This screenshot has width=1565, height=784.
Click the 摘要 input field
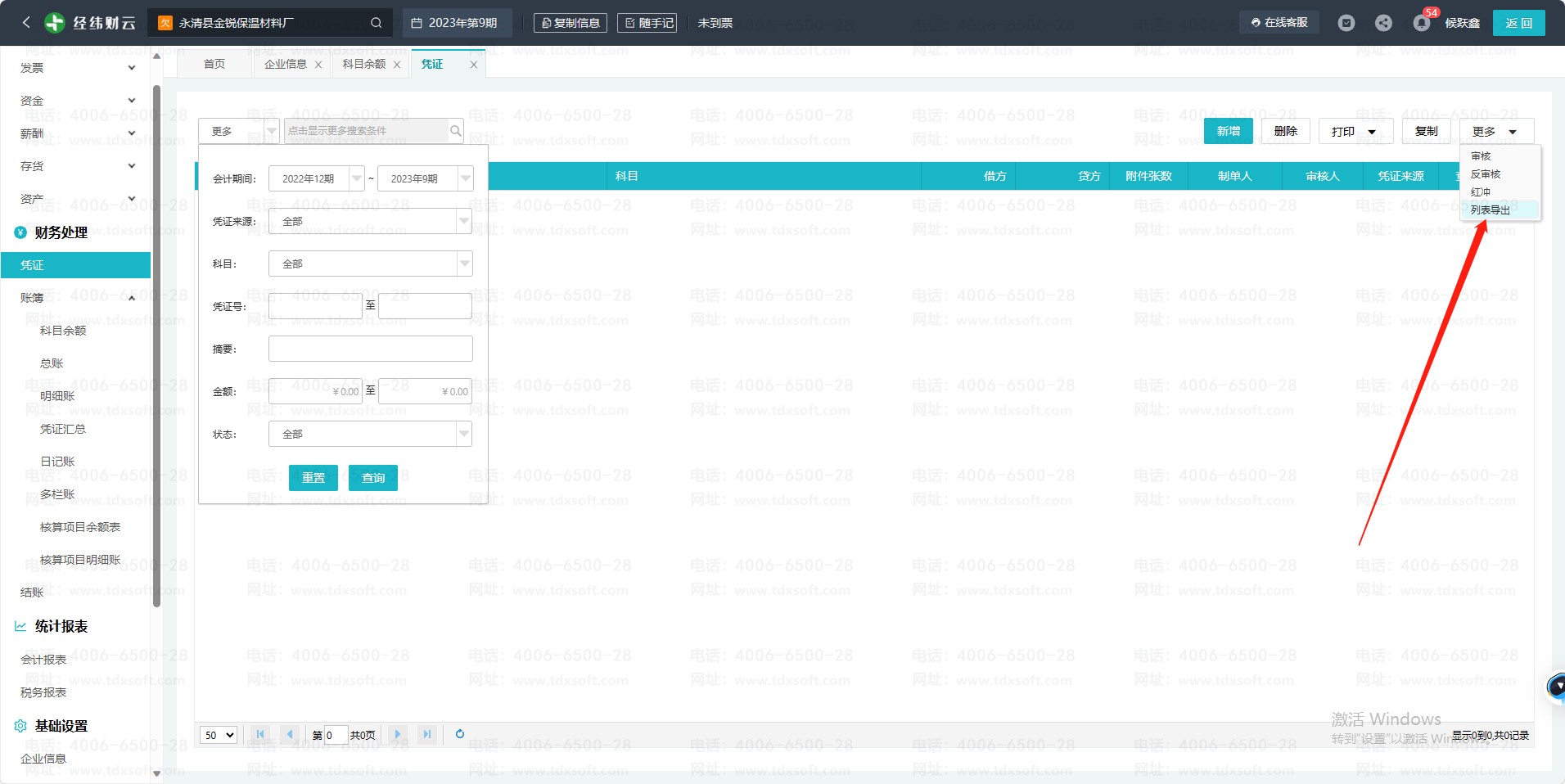point(370,349)
